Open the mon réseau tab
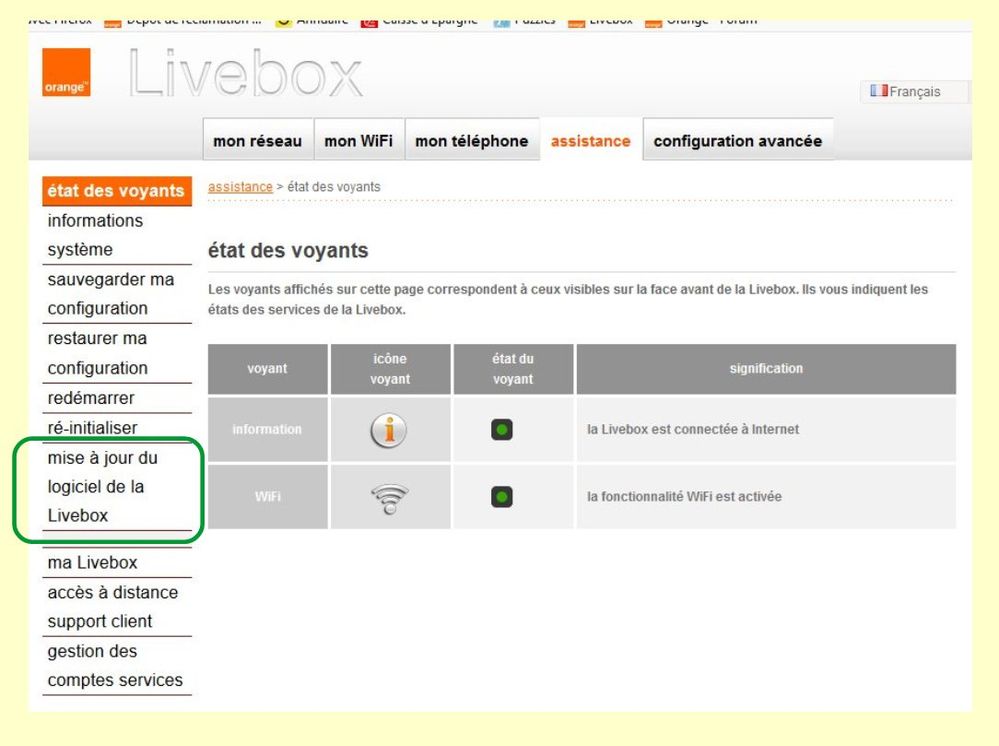This screenshot has width=999, height=746. pyautogui.click(x=258, y=140)
